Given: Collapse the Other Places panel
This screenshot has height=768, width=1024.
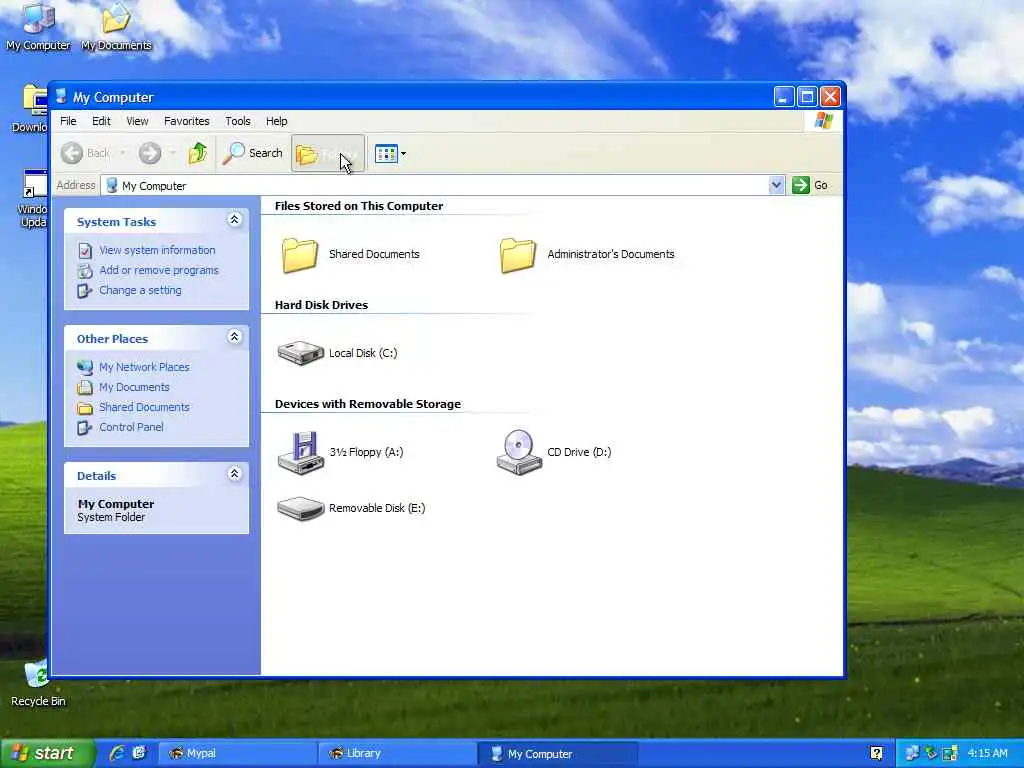Looking at the screenshot, I should (234, 336).
